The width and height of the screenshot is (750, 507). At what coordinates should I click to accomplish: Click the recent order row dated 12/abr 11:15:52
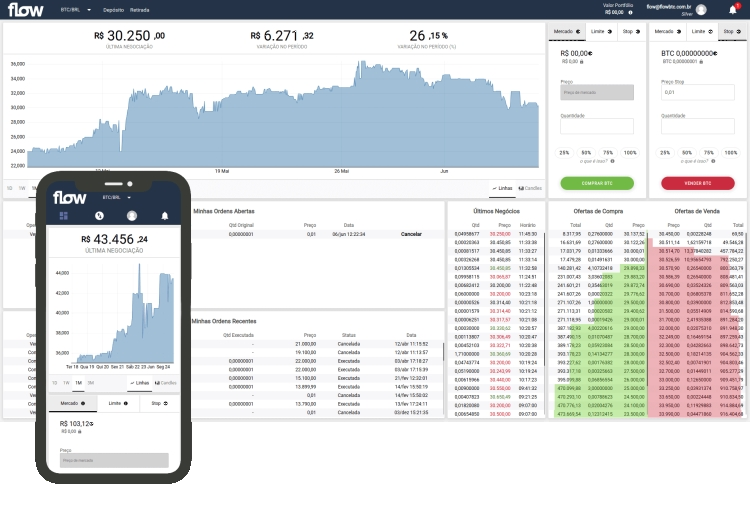point(316,344)
